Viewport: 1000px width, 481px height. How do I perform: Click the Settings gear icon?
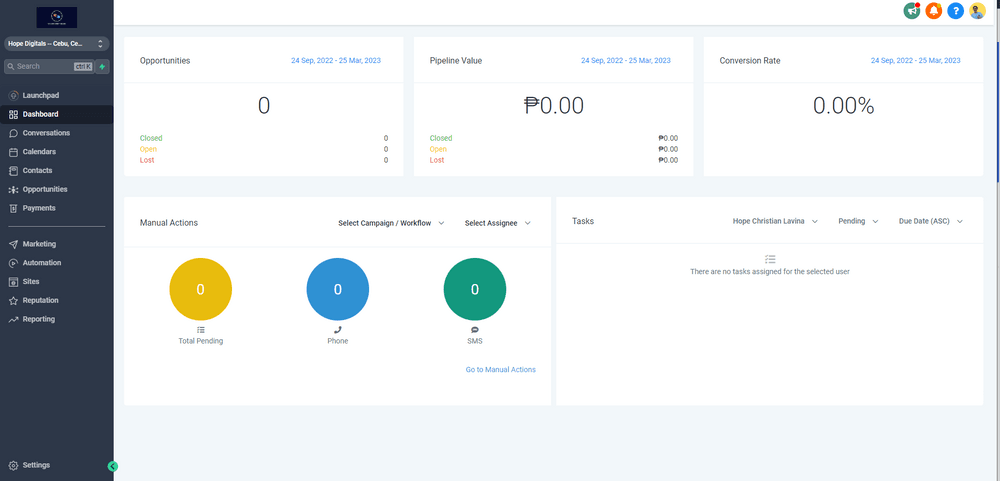13,466
